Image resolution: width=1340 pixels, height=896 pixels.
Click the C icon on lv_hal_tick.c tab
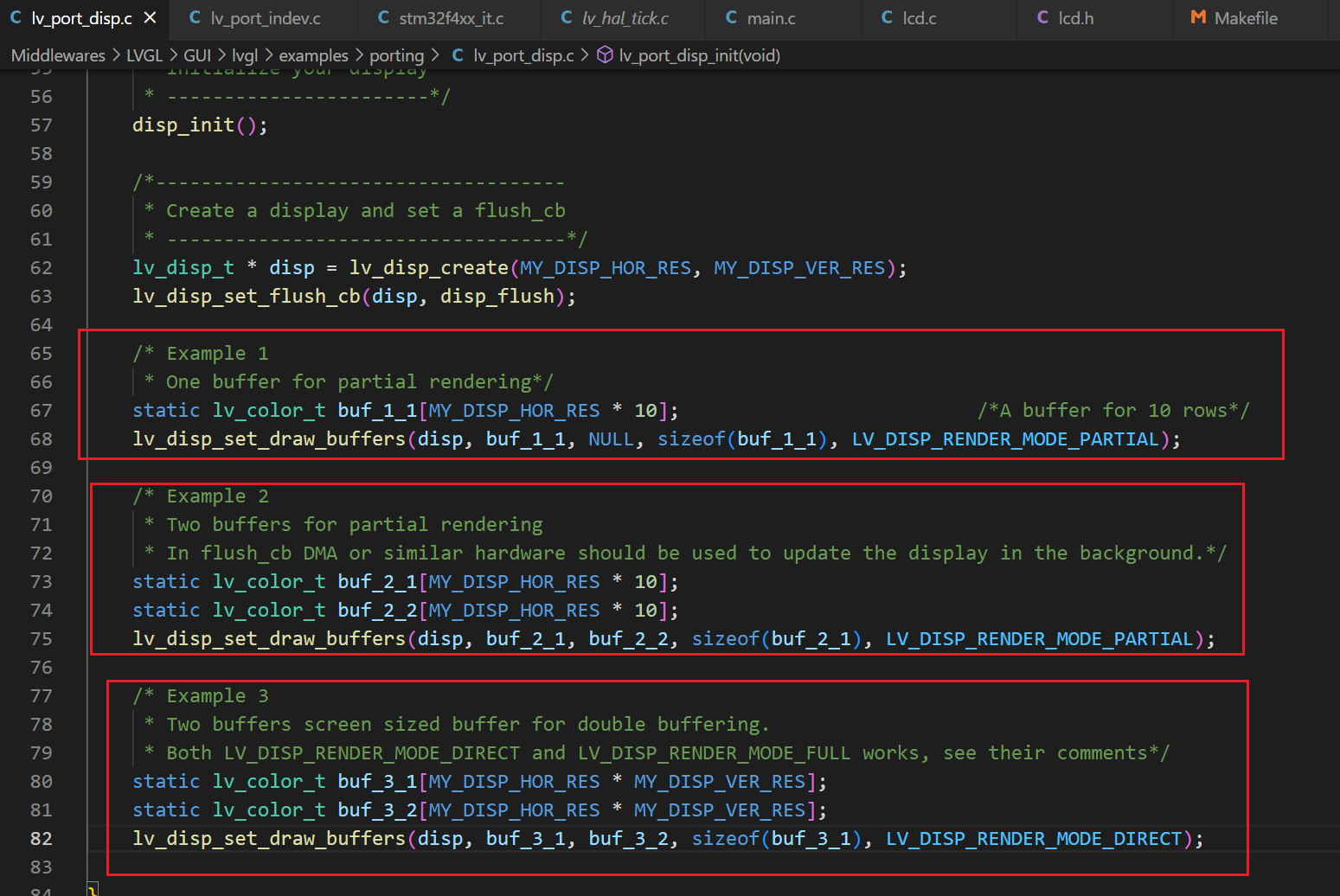click(566, 17)
